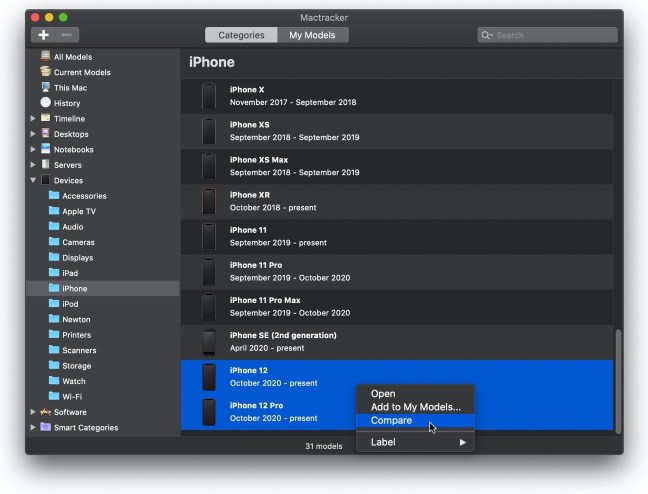Click the iPhone SE (2nd generation) thumbnail
This screenshot has width=648, height=494.
(x=209, y=342)
